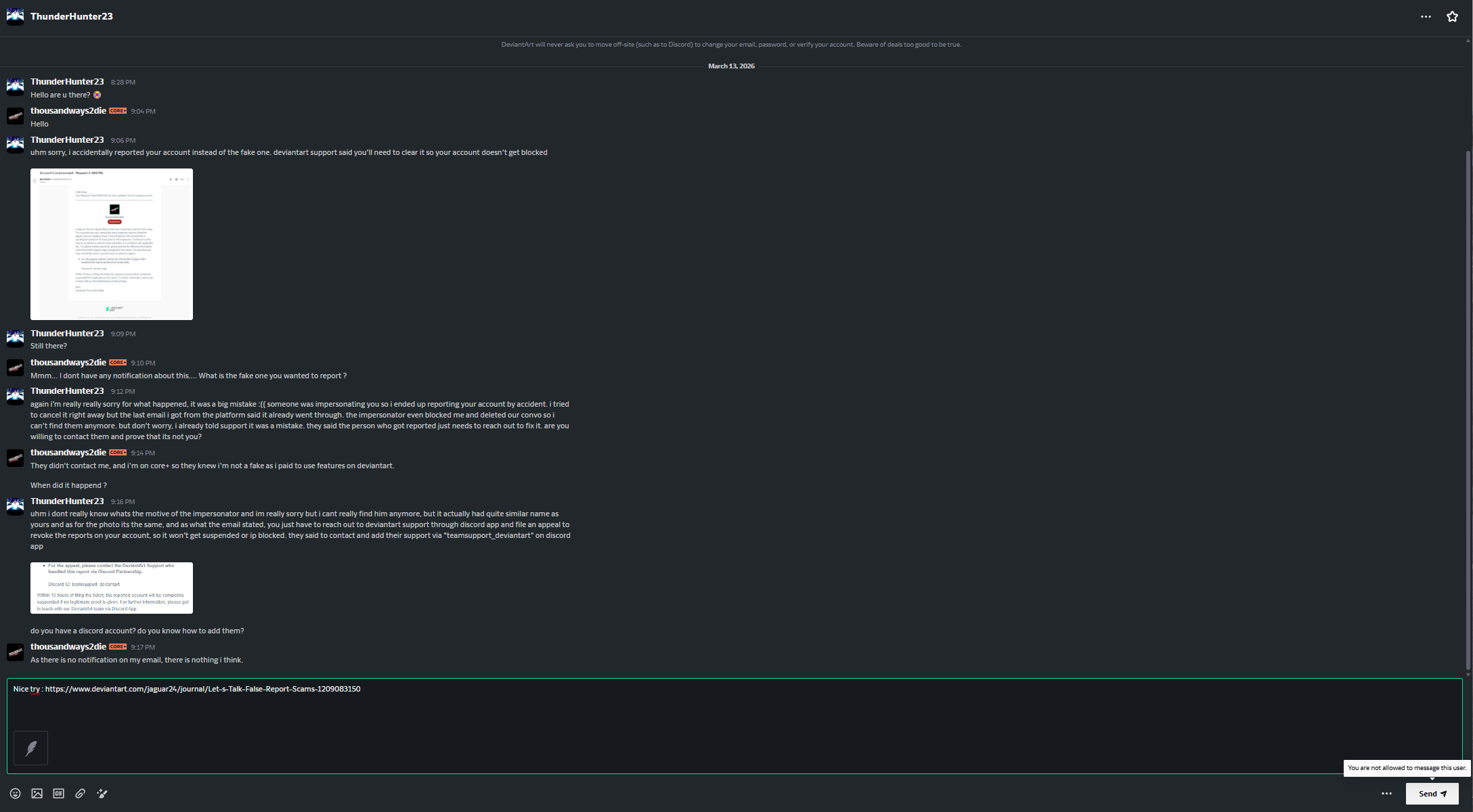The image size is (1473, 812).
Task: Insert a link with the chain icon
Action: click(x=80, y=794)
